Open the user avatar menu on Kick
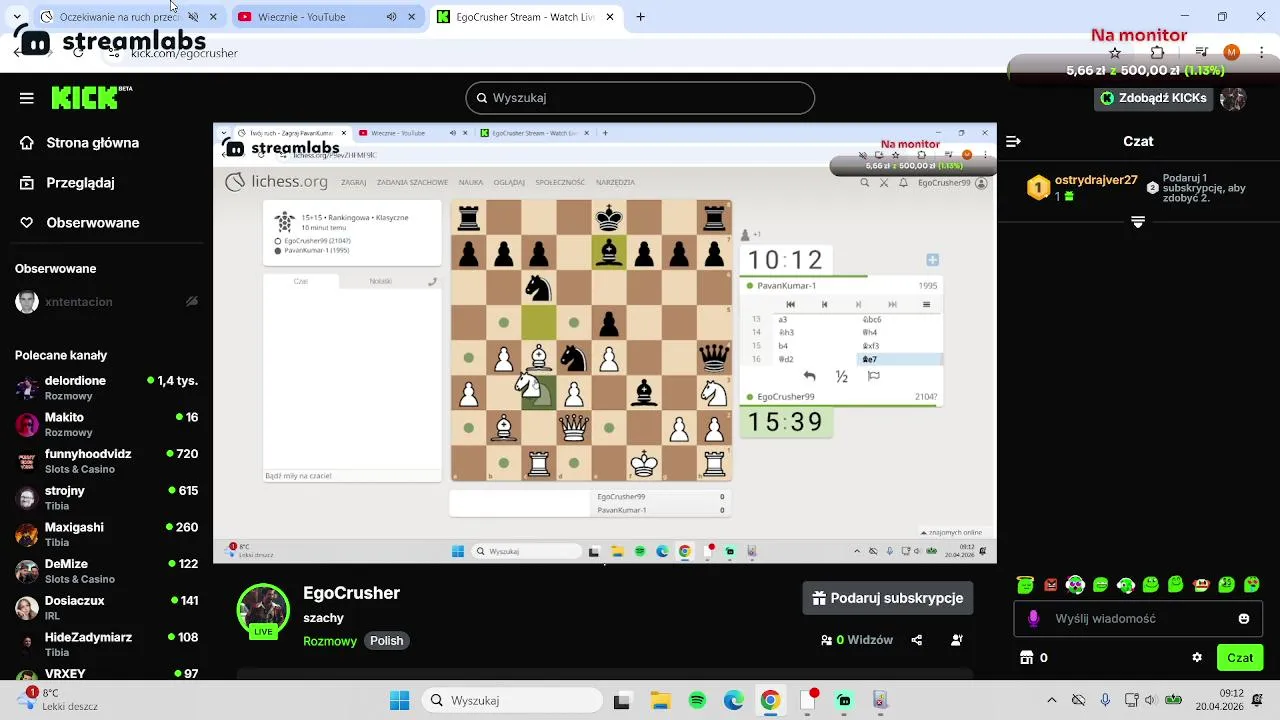The width and height of the screenshot is (1280, 720). (1233, 98)
